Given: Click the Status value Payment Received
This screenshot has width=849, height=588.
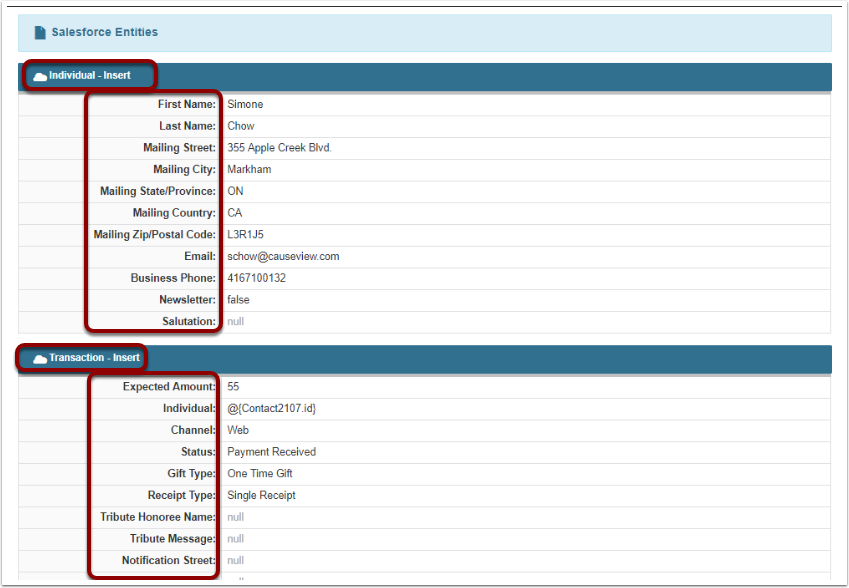Looking at the screenshot, I should click(x=271, y=452).
